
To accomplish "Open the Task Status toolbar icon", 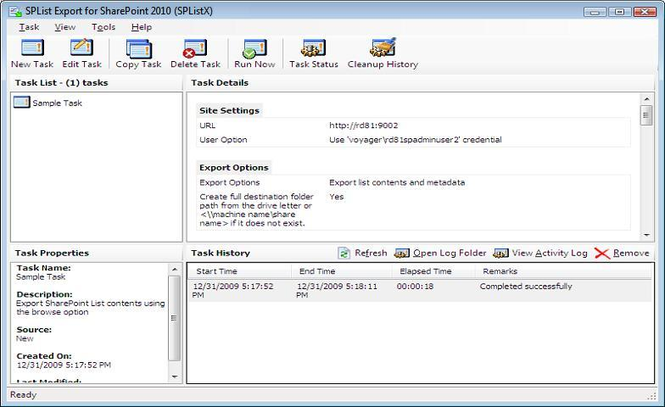I will point(313,48).
